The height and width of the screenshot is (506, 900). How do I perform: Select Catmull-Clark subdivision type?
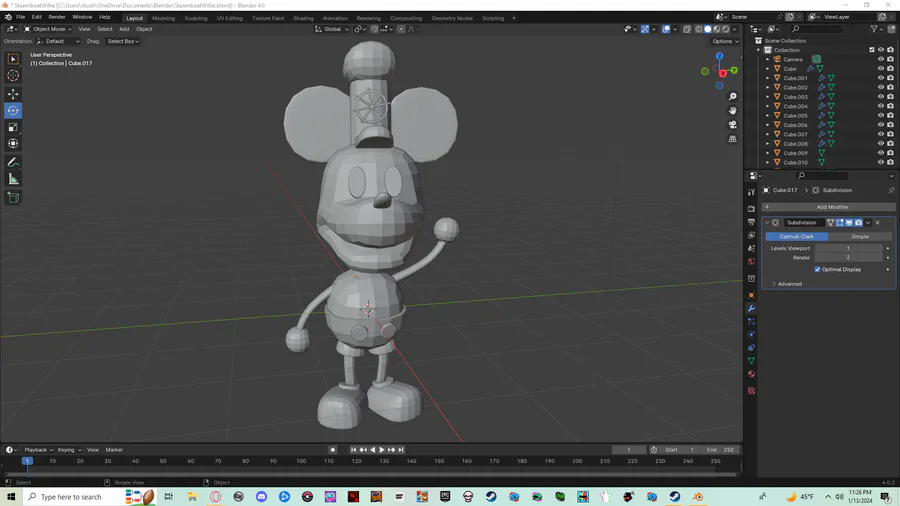796,237
